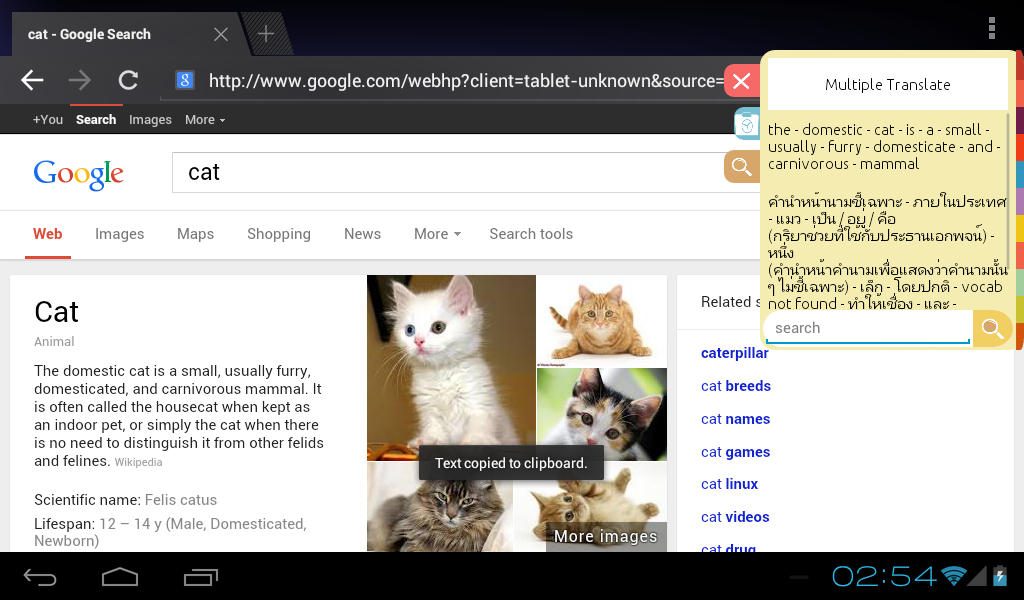
Task: Expand the More dropdown in the results tabs
Action: point(438,234)
